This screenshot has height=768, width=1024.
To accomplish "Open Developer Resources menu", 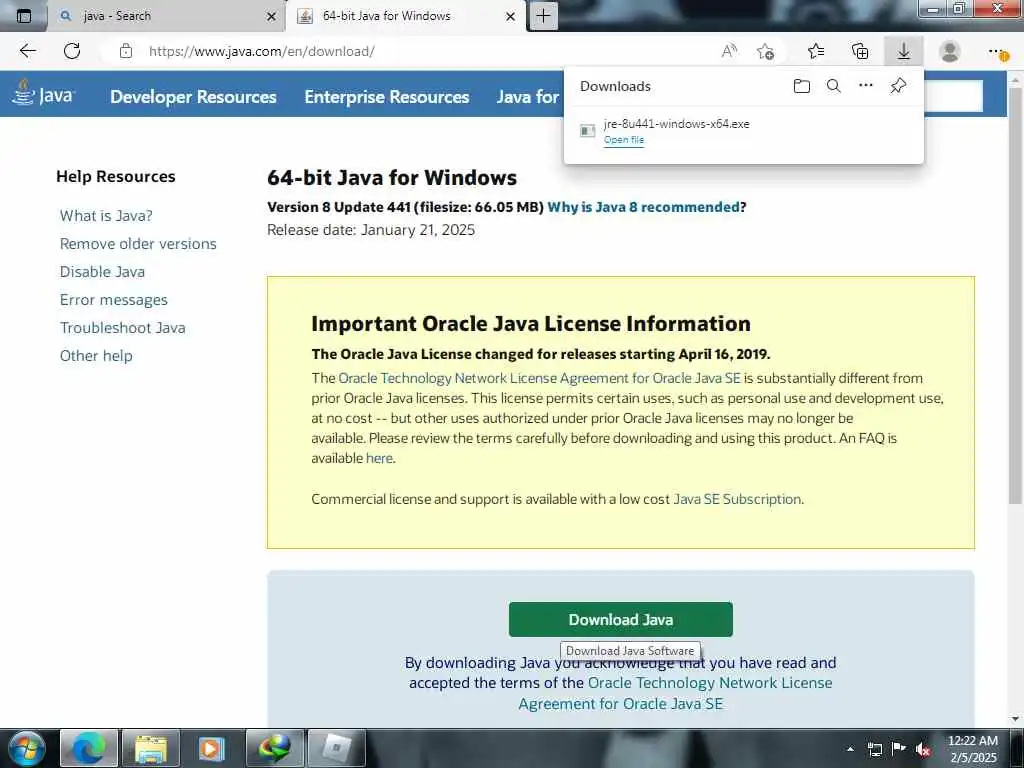I will [x=193, y=97].
